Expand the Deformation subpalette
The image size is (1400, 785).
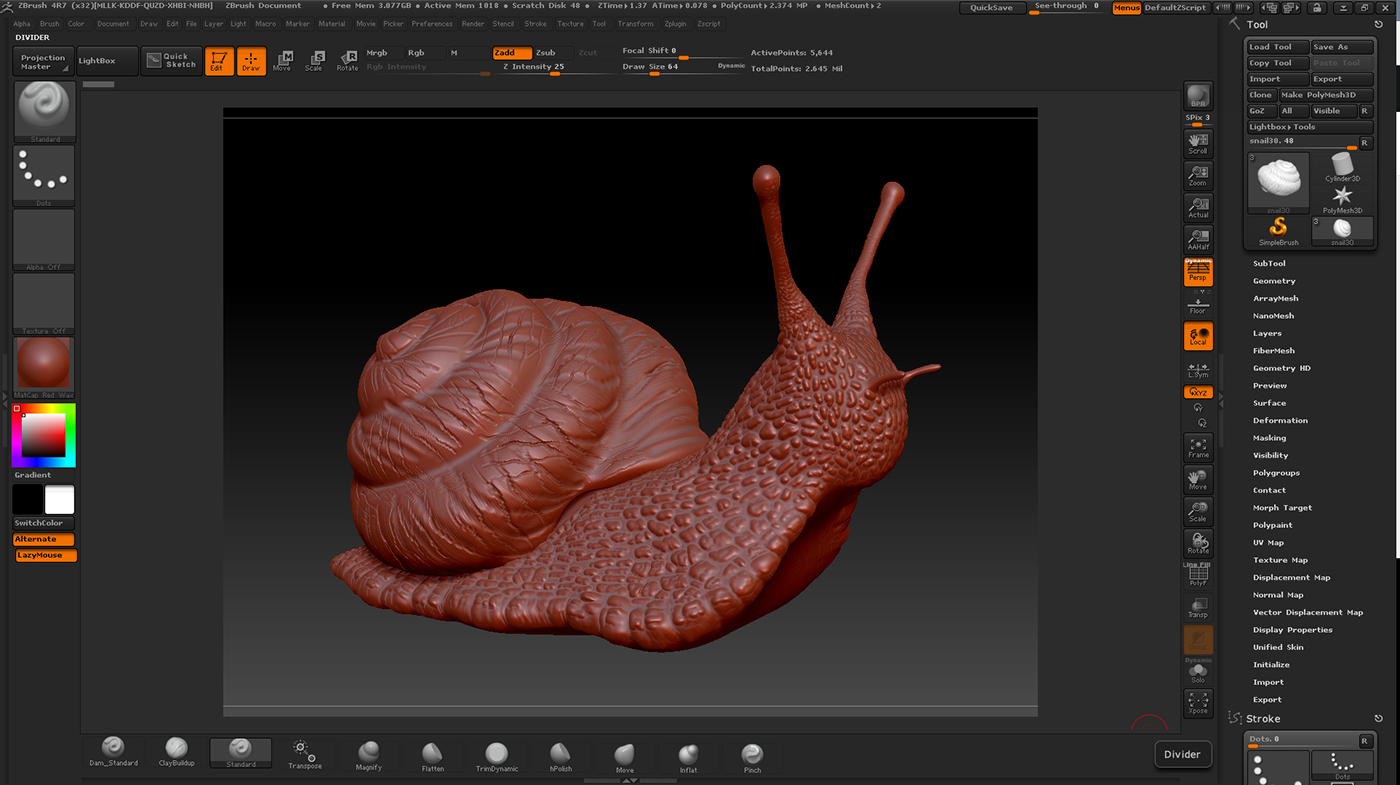[1280, 420]
